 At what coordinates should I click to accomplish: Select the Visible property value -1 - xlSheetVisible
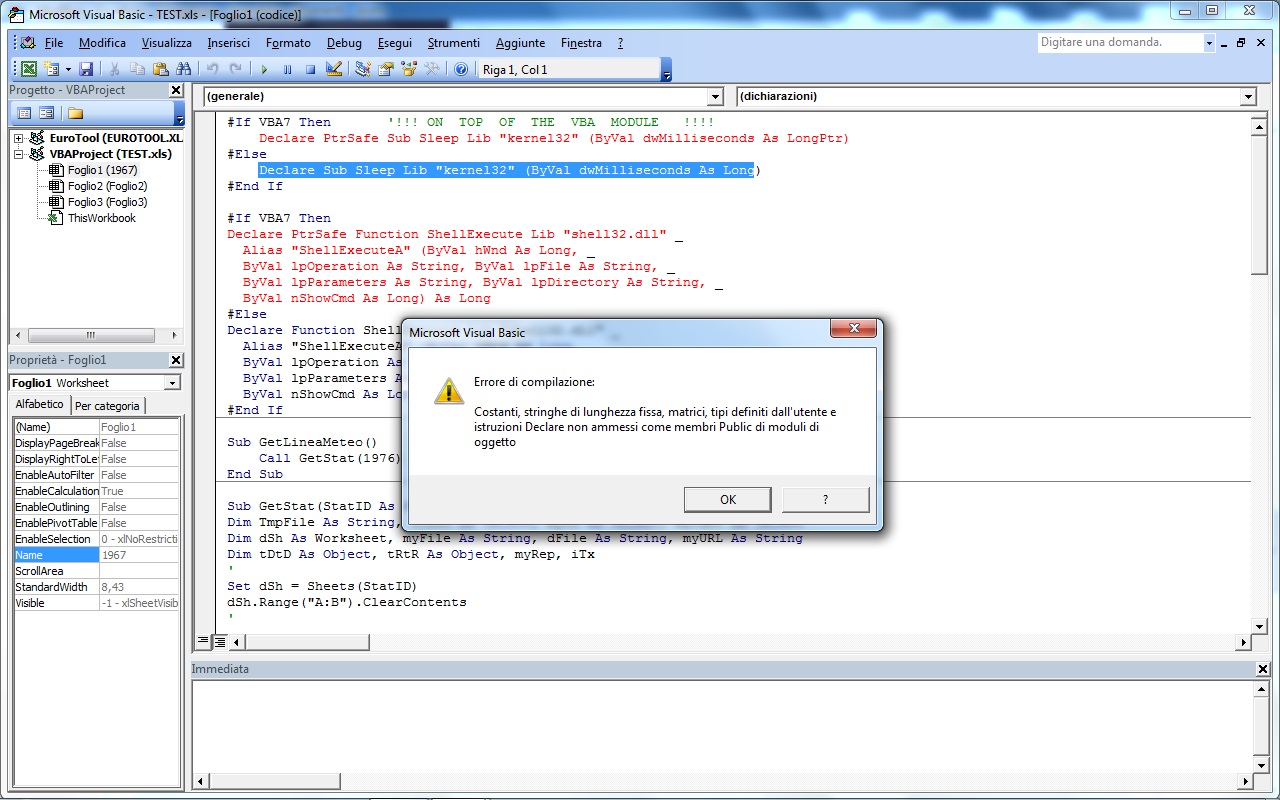click(139, 603)
